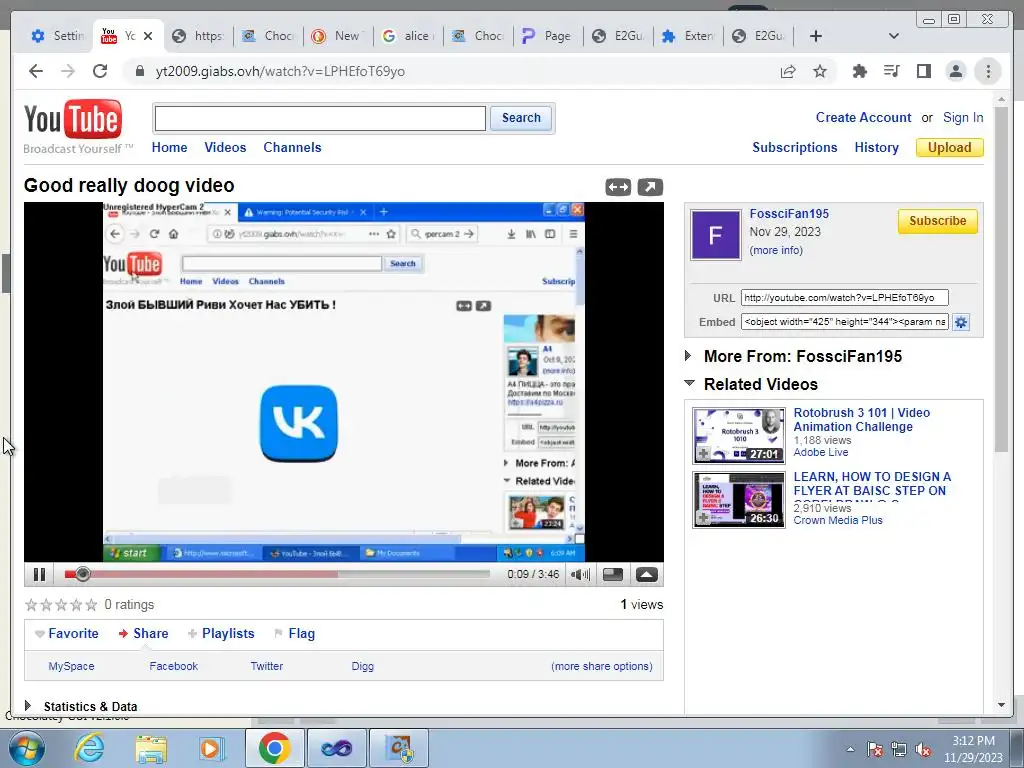Go back with the browser back arrow
1024x768 pixels.
pos(36,71)
